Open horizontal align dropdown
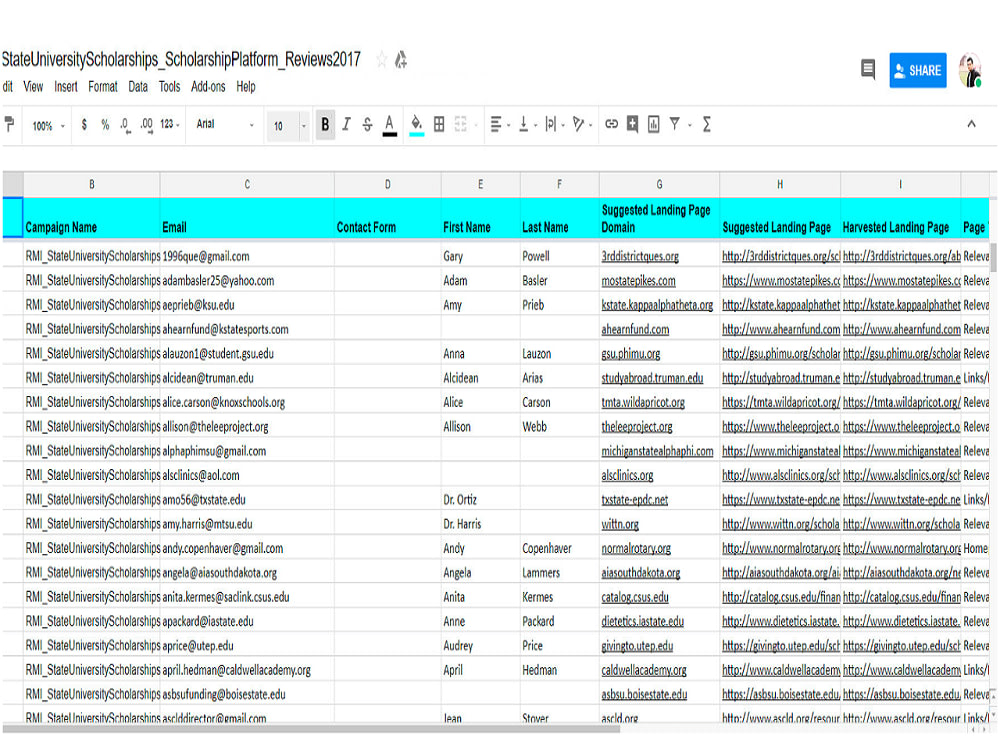 499,124
